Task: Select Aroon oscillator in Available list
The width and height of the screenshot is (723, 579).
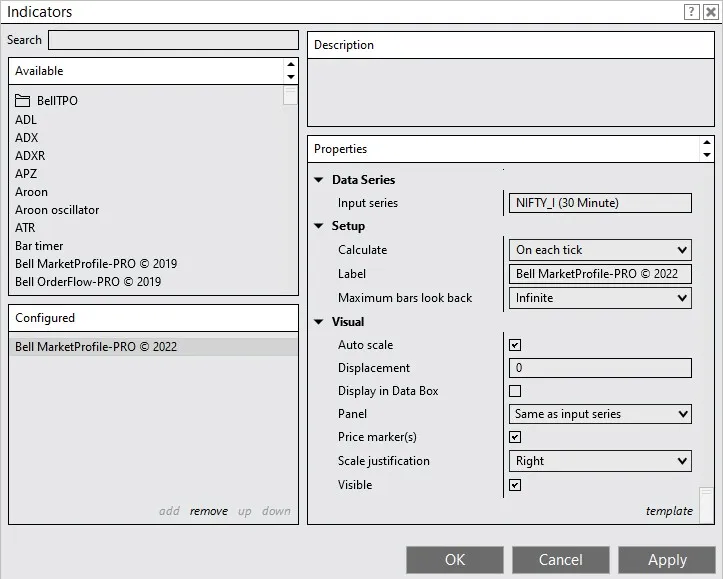Action: tap(57, 210)
